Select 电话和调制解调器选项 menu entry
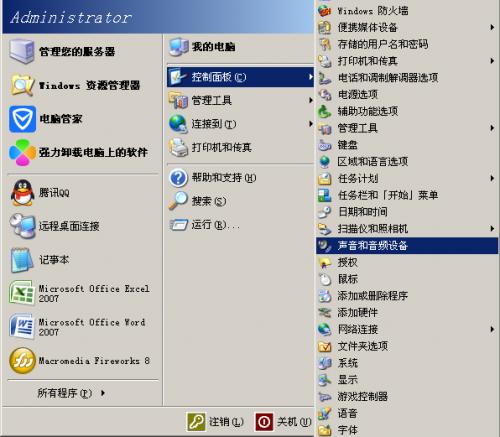Image resolution: width=500 pixels, height=437 pixels. [x=407, y=78]
